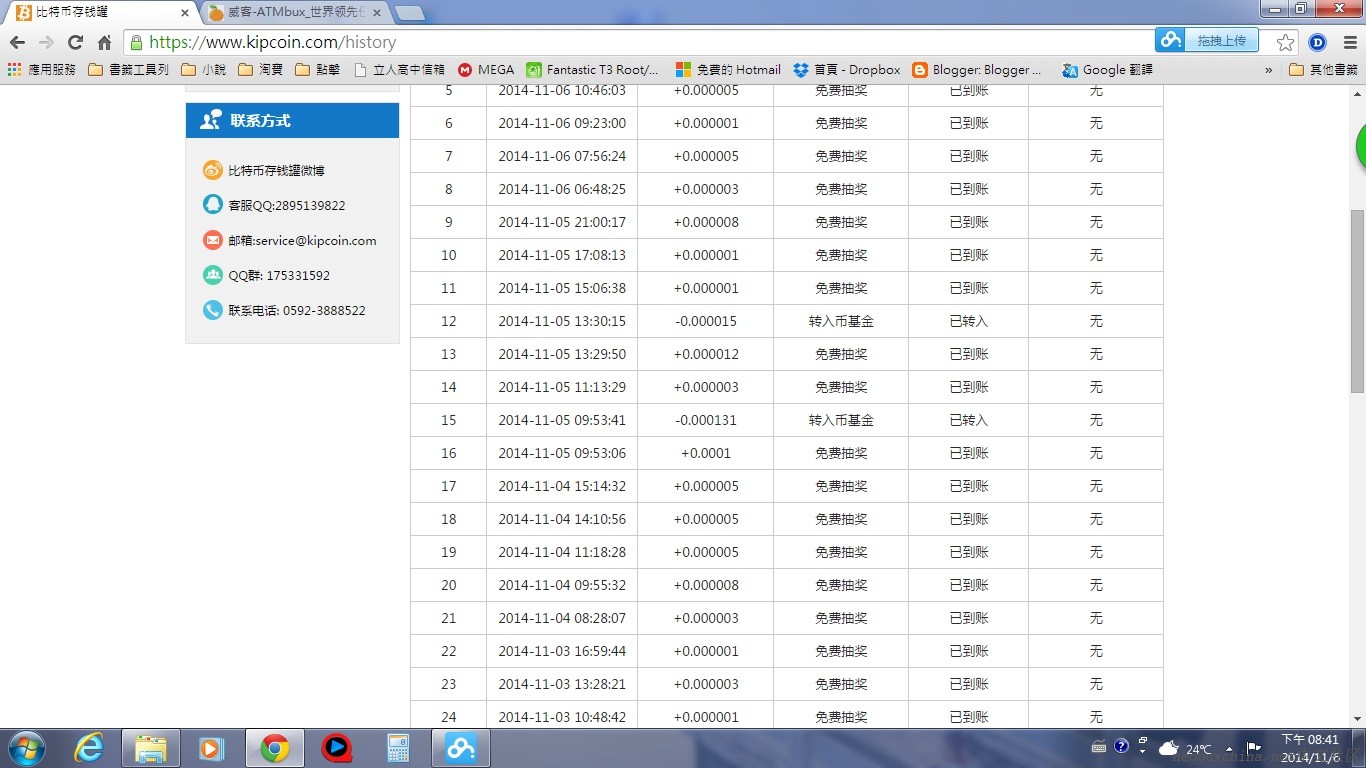
Task: Launch Internet Explorer from the taskbar
Action: [89, 748]
